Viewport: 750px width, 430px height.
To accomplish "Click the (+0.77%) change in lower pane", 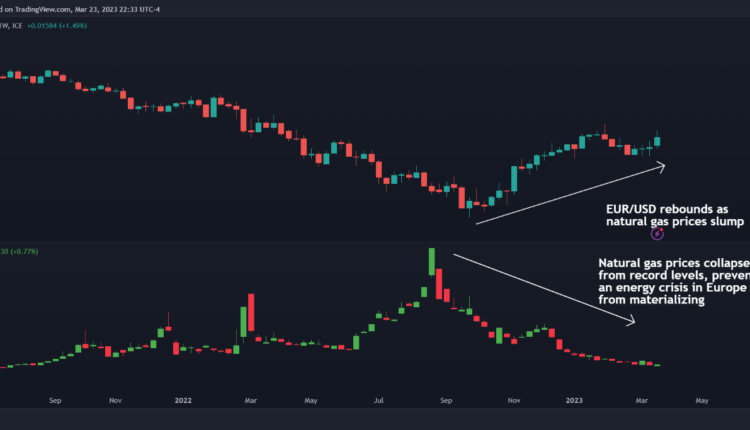I will click(x=27, y=251).
